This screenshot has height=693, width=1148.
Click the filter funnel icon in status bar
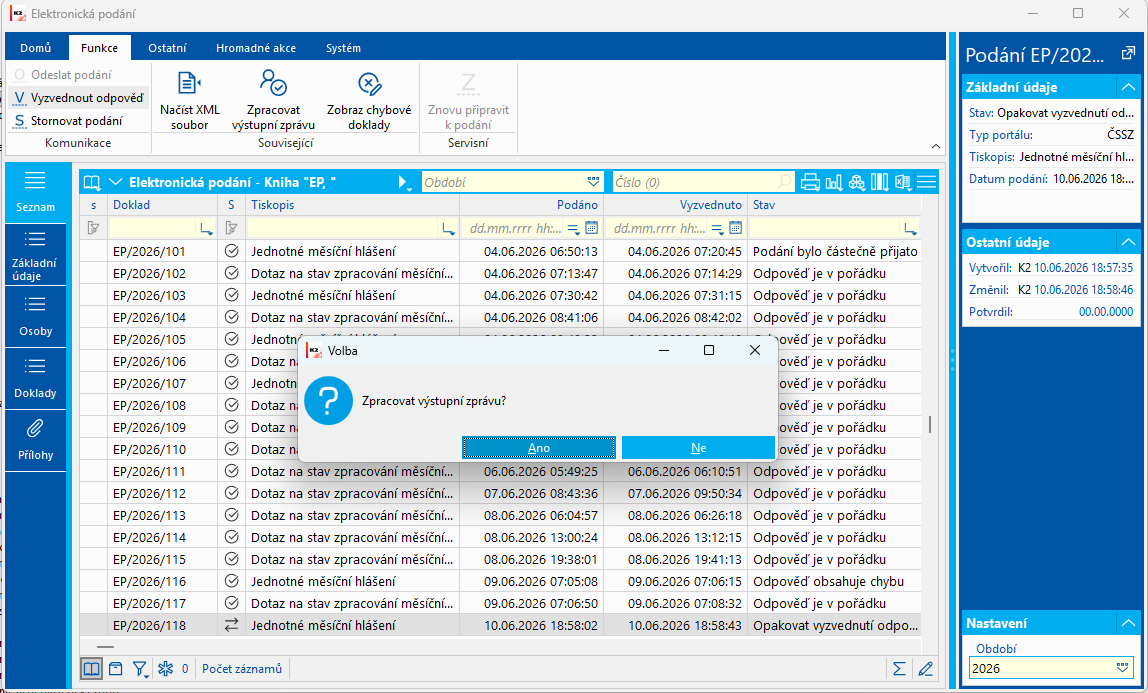coord(139,668)
